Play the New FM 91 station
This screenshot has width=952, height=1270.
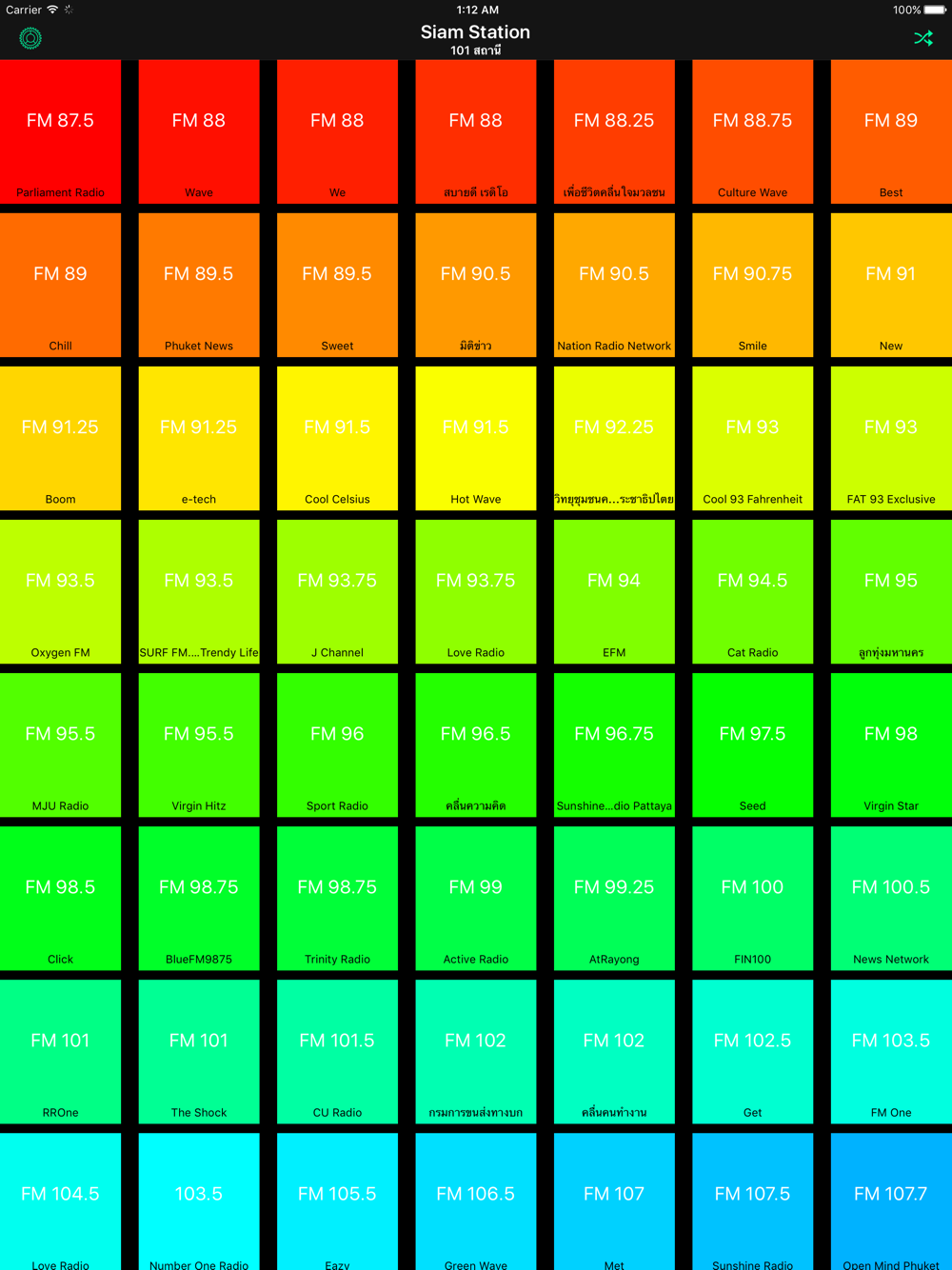coord(891,285)
